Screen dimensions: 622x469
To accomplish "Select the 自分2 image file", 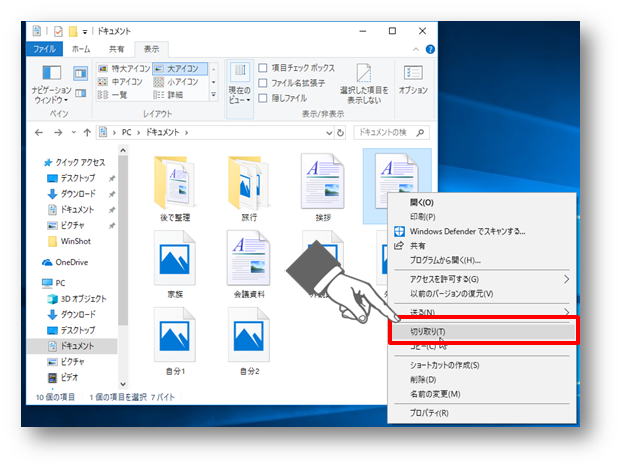I will (x=249, y=342).
